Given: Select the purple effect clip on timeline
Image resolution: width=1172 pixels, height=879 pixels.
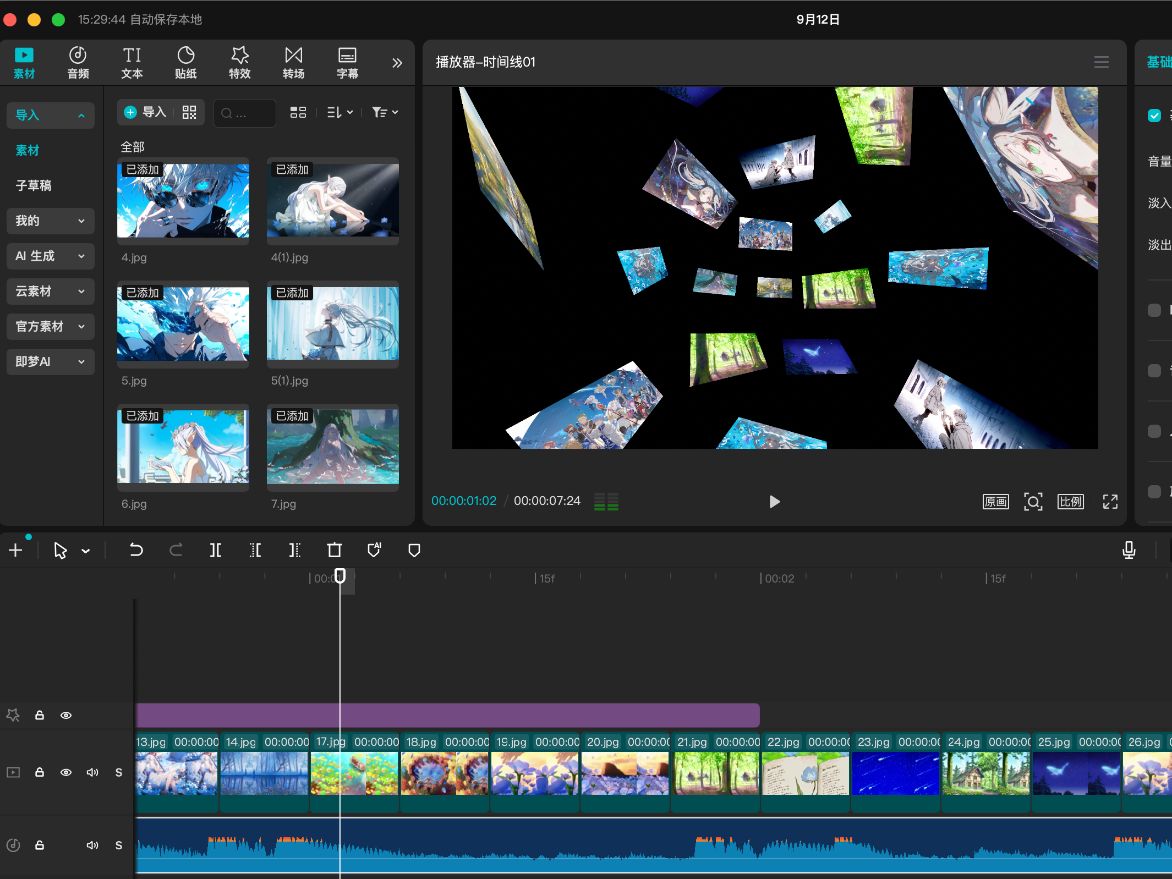Looking at the screenshot, I should pos(448,715).
